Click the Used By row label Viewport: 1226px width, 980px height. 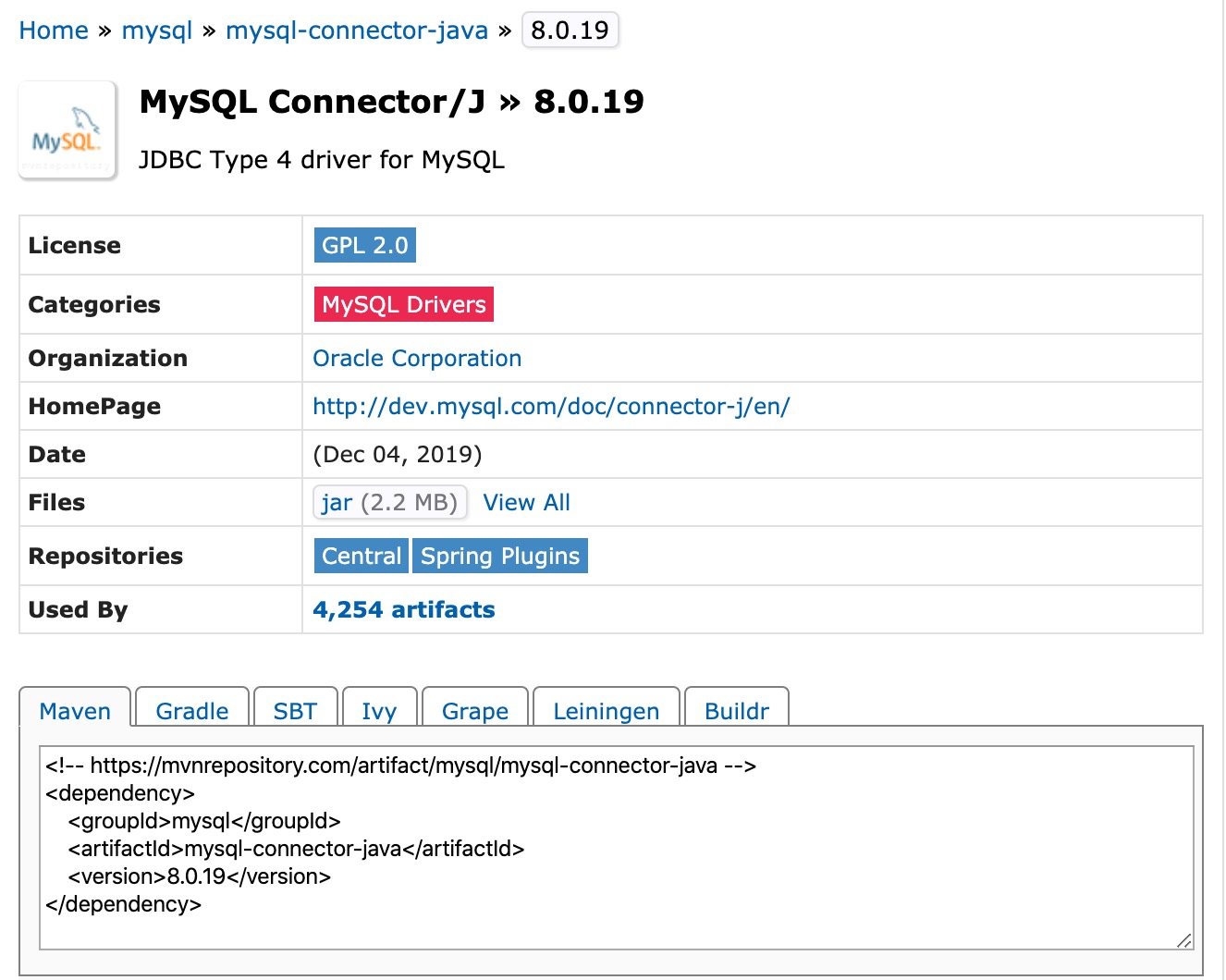tap(79, 610)
